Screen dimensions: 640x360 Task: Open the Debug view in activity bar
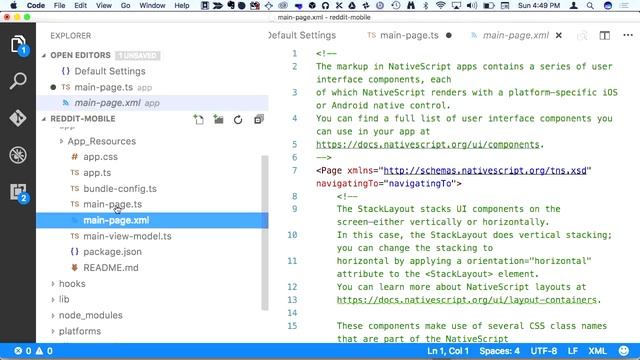[x=18, y=155]
